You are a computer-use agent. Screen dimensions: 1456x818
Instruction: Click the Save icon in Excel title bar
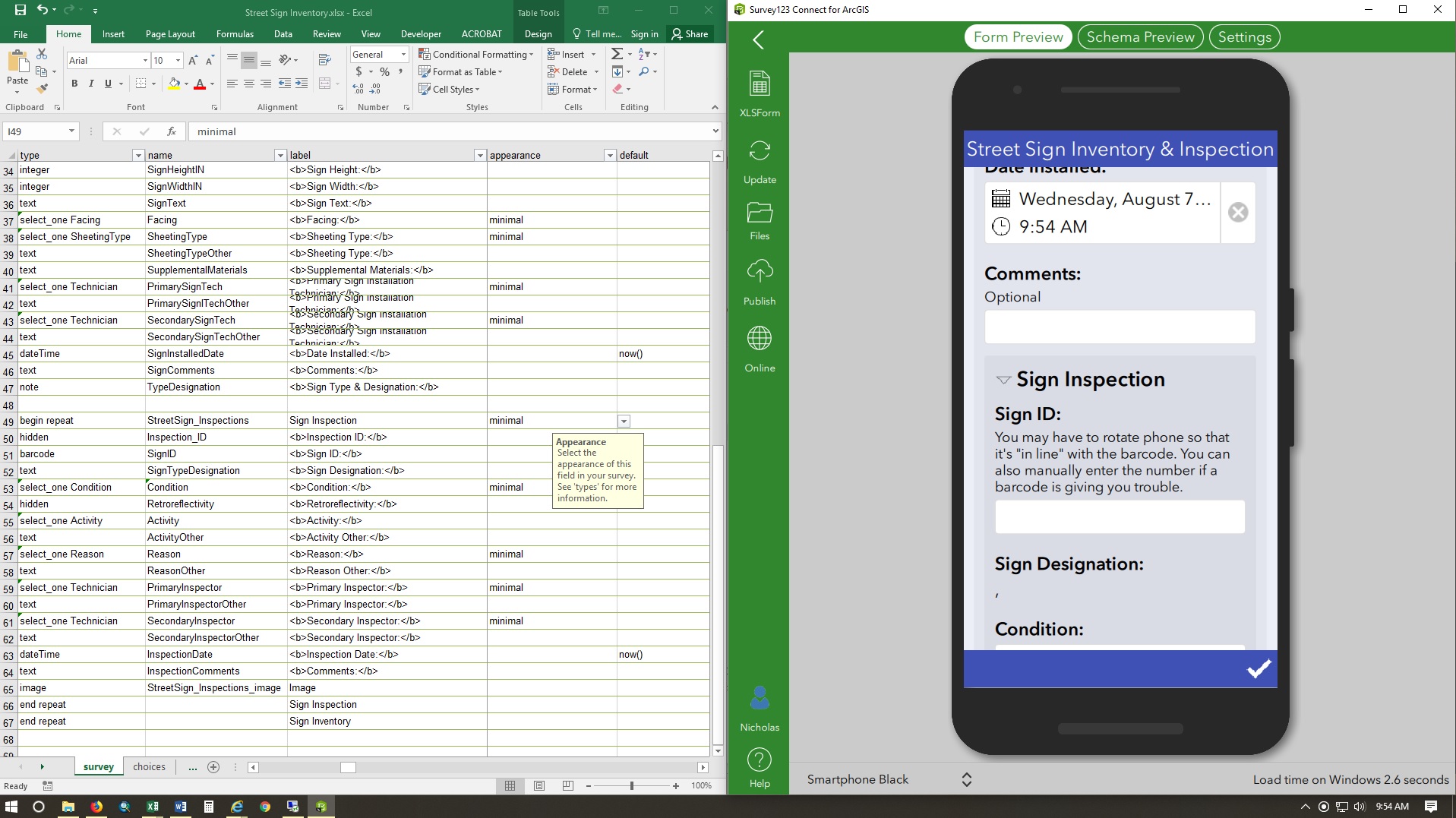click(20, 10)
